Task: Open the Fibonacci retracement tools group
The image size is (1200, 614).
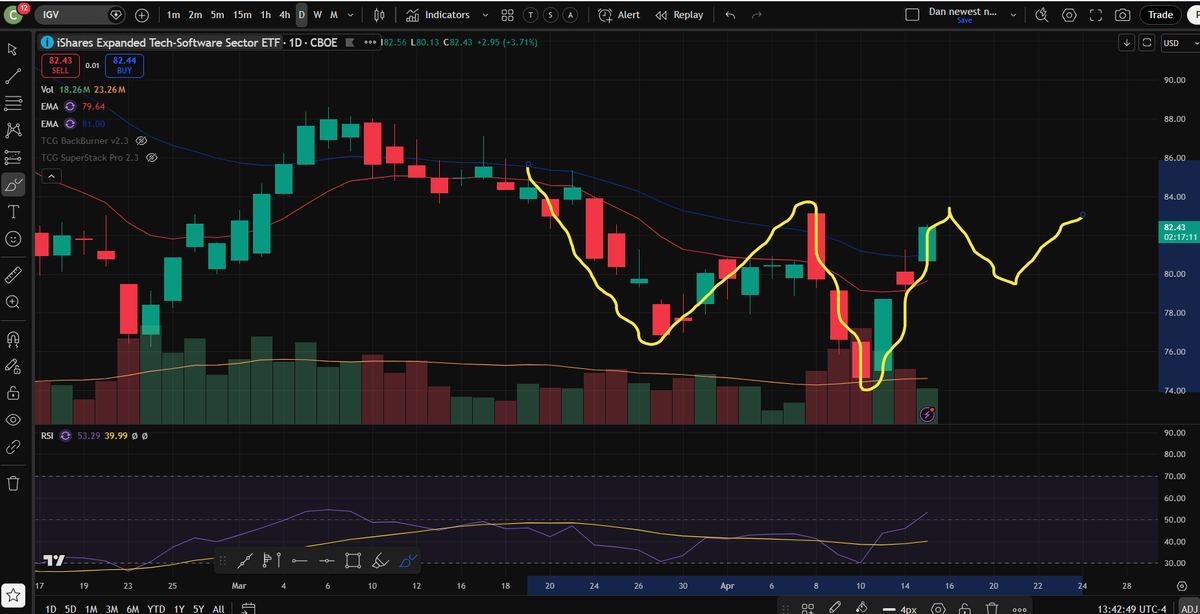Action: coord(14,103)
